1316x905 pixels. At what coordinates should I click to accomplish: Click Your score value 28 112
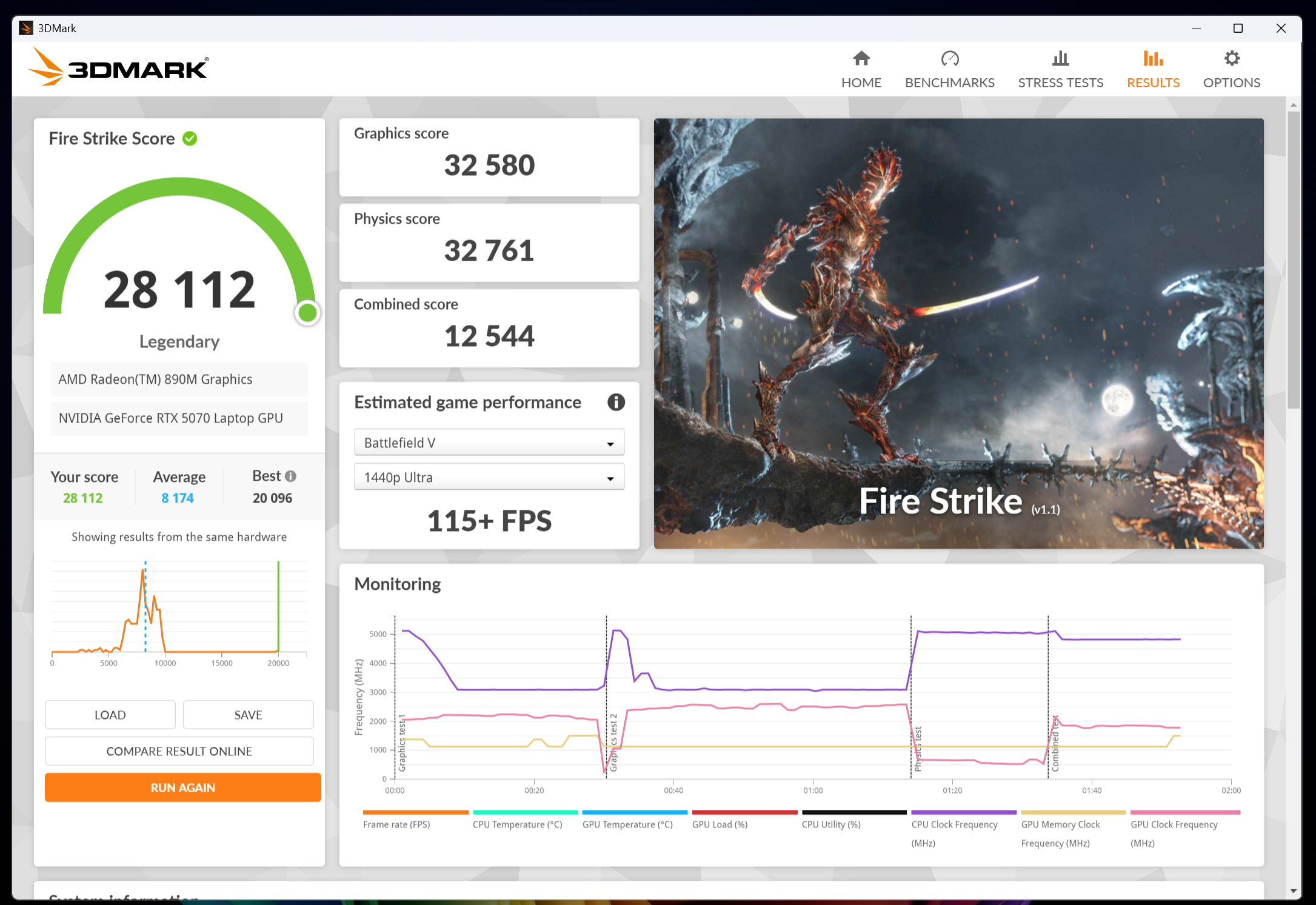click(x=83, y=498)
